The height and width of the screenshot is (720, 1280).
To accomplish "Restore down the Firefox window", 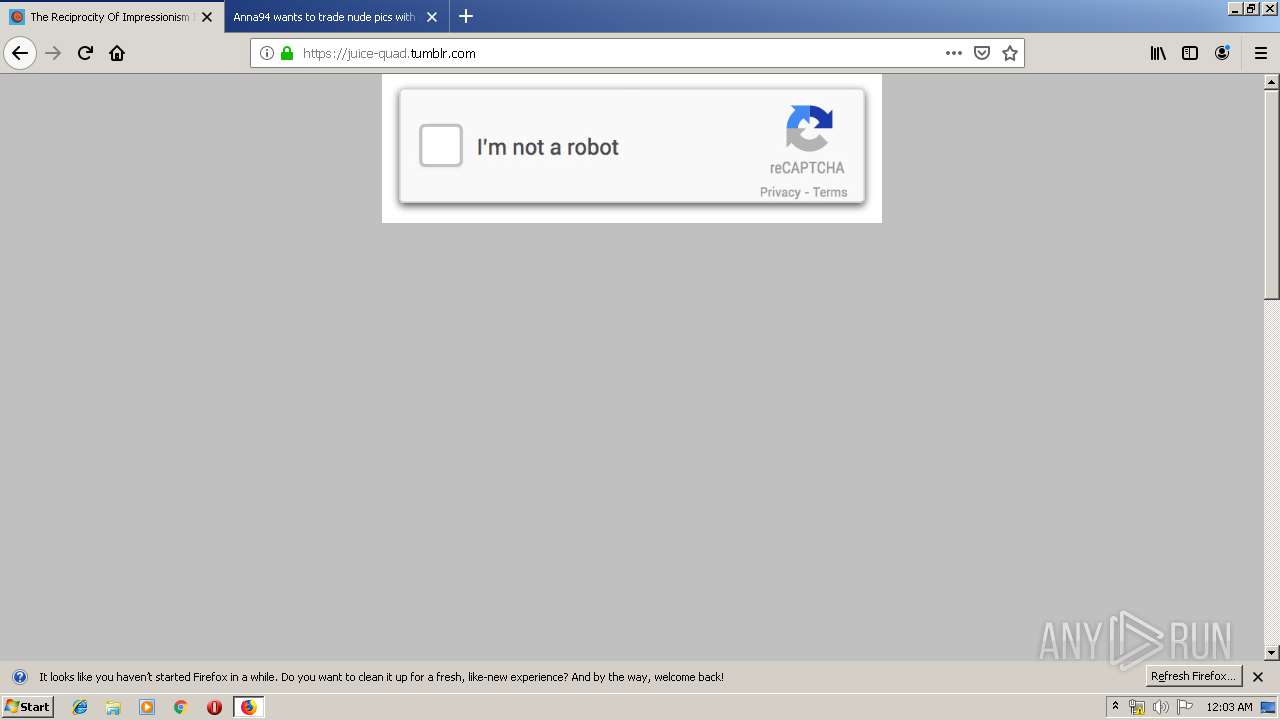I will pyautogui.click(x=1251, y=8).
